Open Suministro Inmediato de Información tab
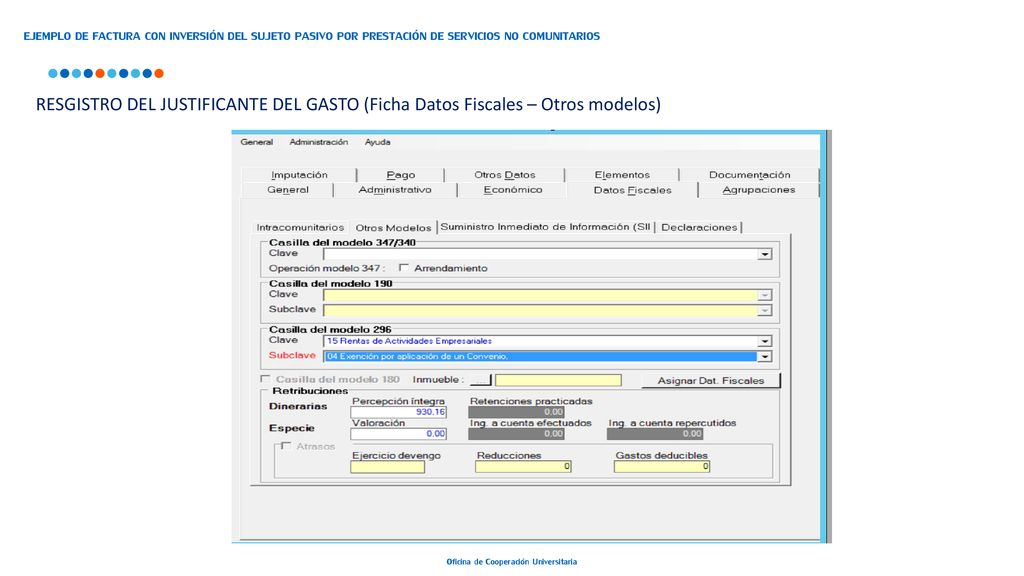Viewport: 1024px width, 576px height. (545, 227)
